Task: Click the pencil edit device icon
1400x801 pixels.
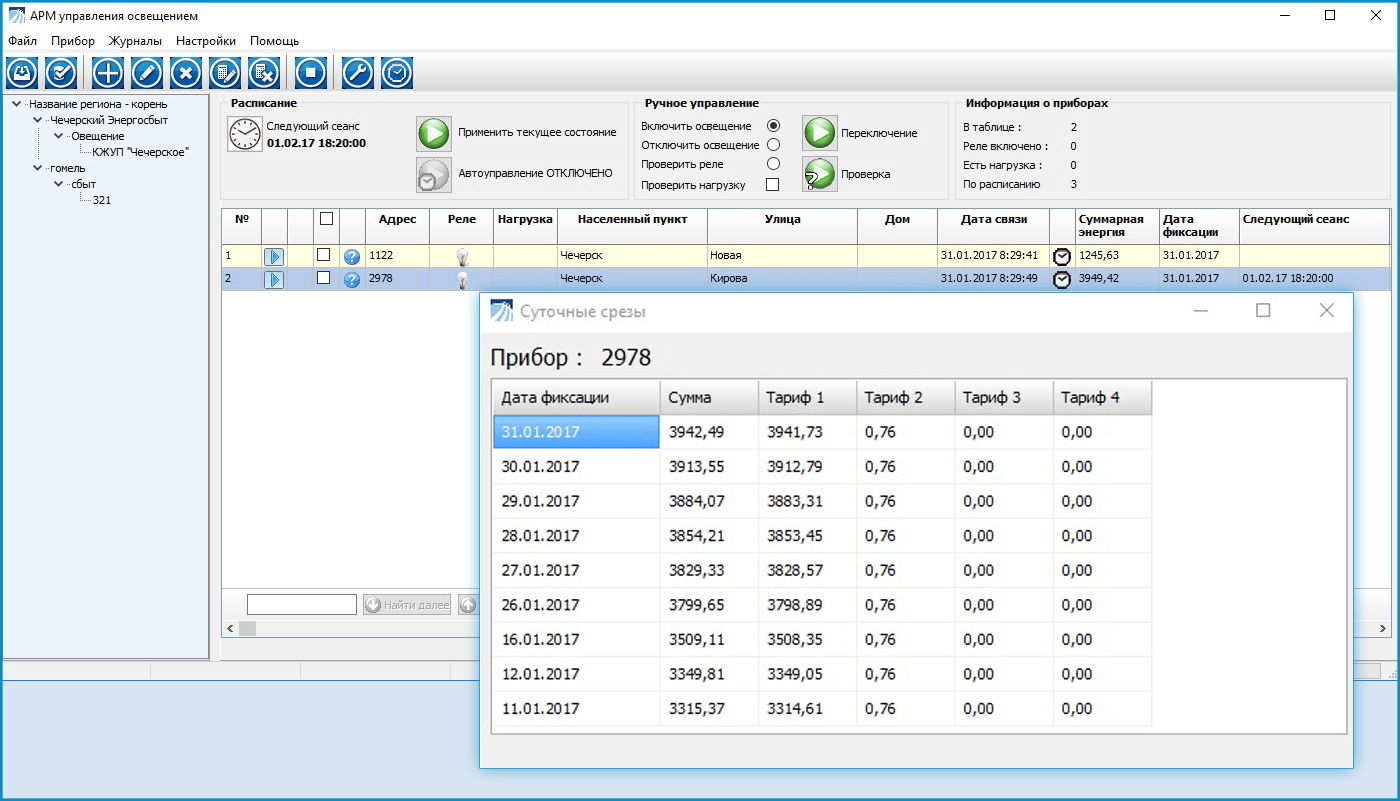Action: pyautogui.click(x=147, y=73)
